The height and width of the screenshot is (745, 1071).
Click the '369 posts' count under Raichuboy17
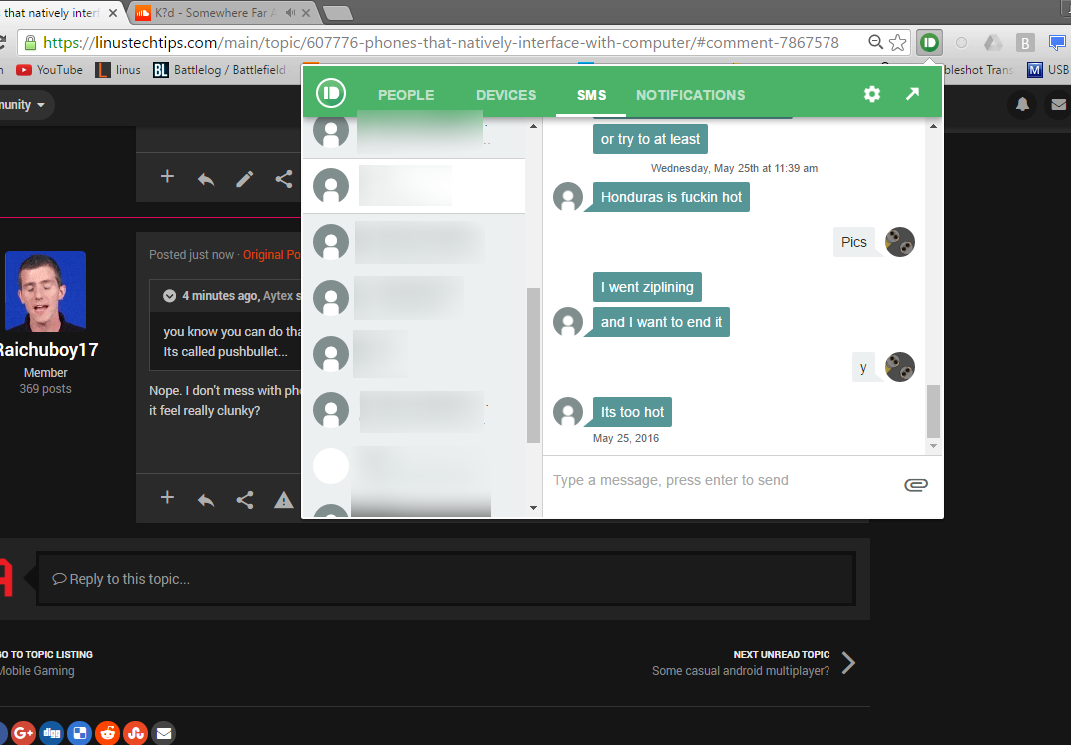[x=45, y=389]
